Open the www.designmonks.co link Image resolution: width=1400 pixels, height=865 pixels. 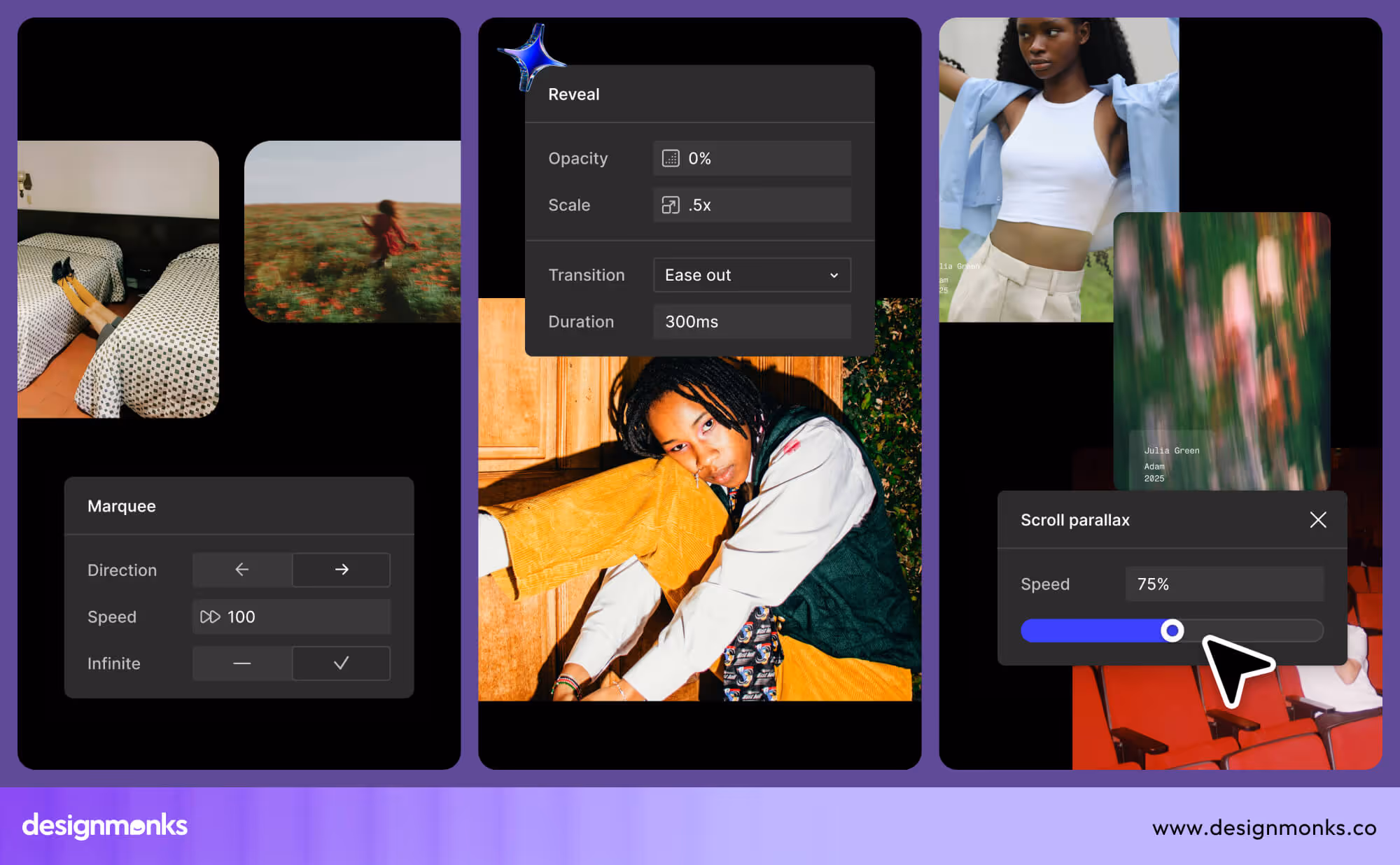click(1263, 828)
